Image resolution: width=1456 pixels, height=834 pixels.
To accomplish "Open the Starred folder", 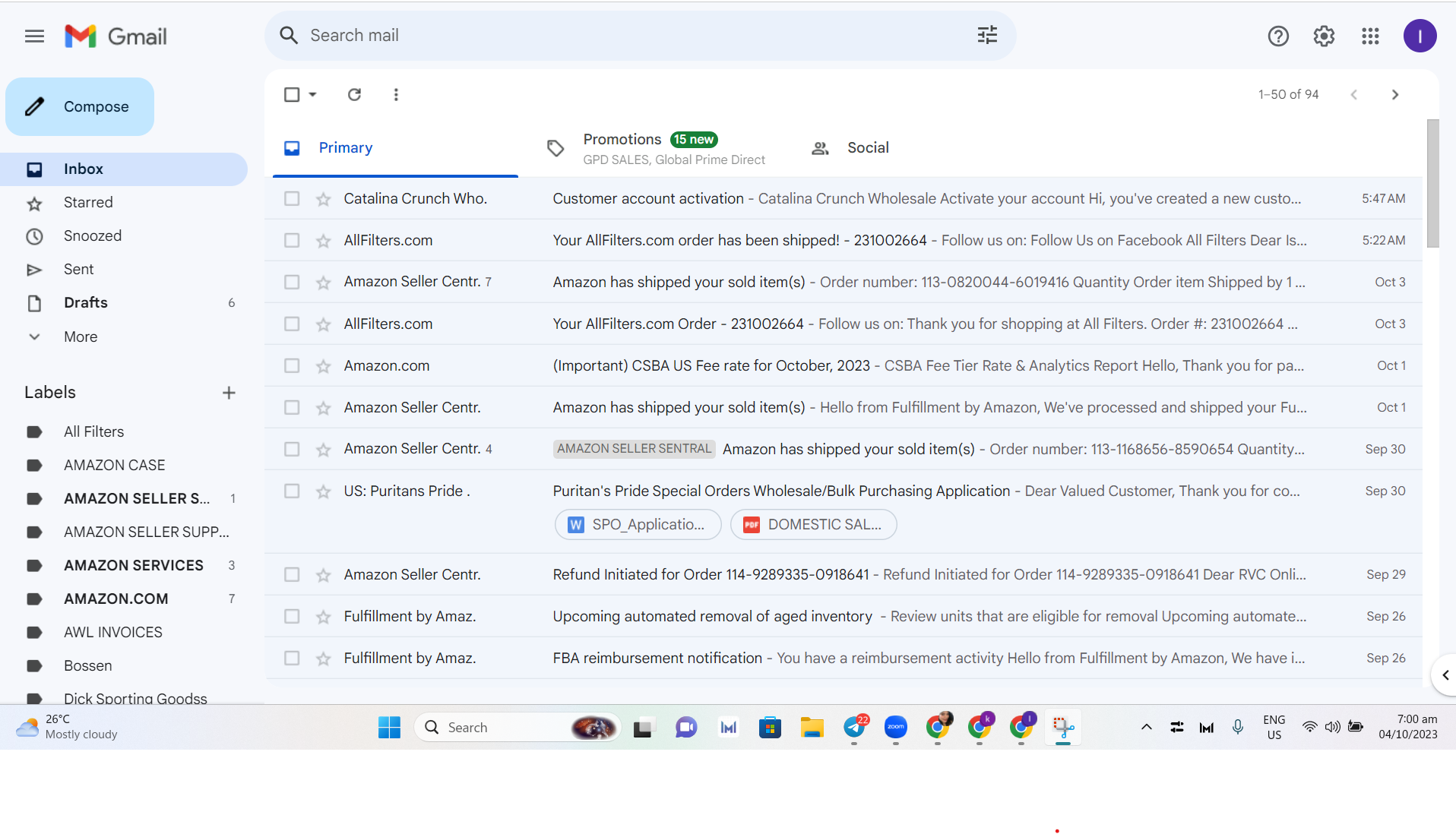I will click(88, 203).
